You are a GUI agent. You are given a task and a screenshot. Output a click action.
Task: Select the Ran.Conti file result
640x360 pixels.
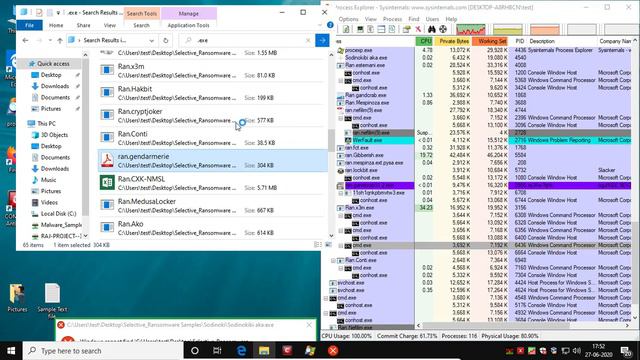coord(212,138)
